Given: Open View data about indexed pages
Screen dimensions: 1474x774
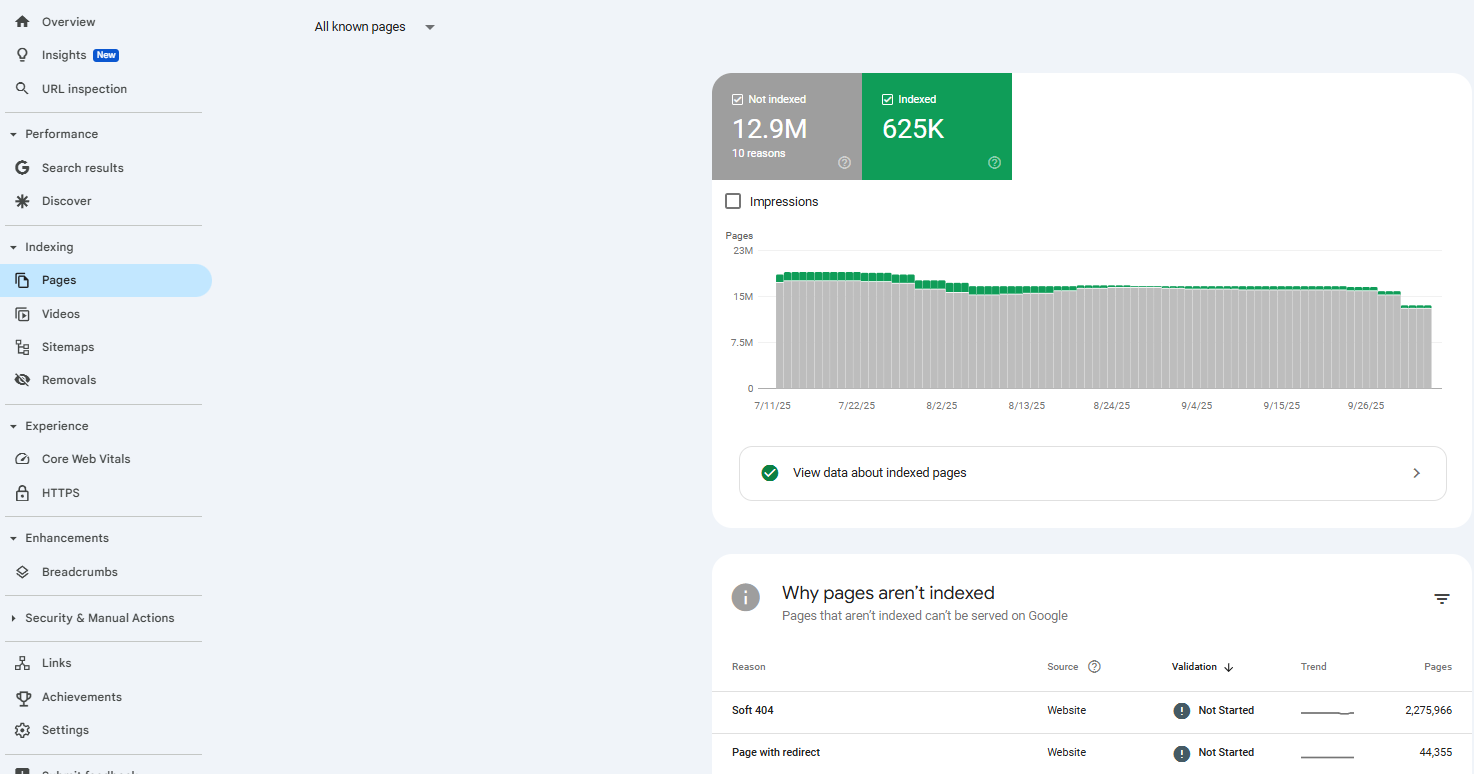Looking at the screenshot, I should point(1092,473).
